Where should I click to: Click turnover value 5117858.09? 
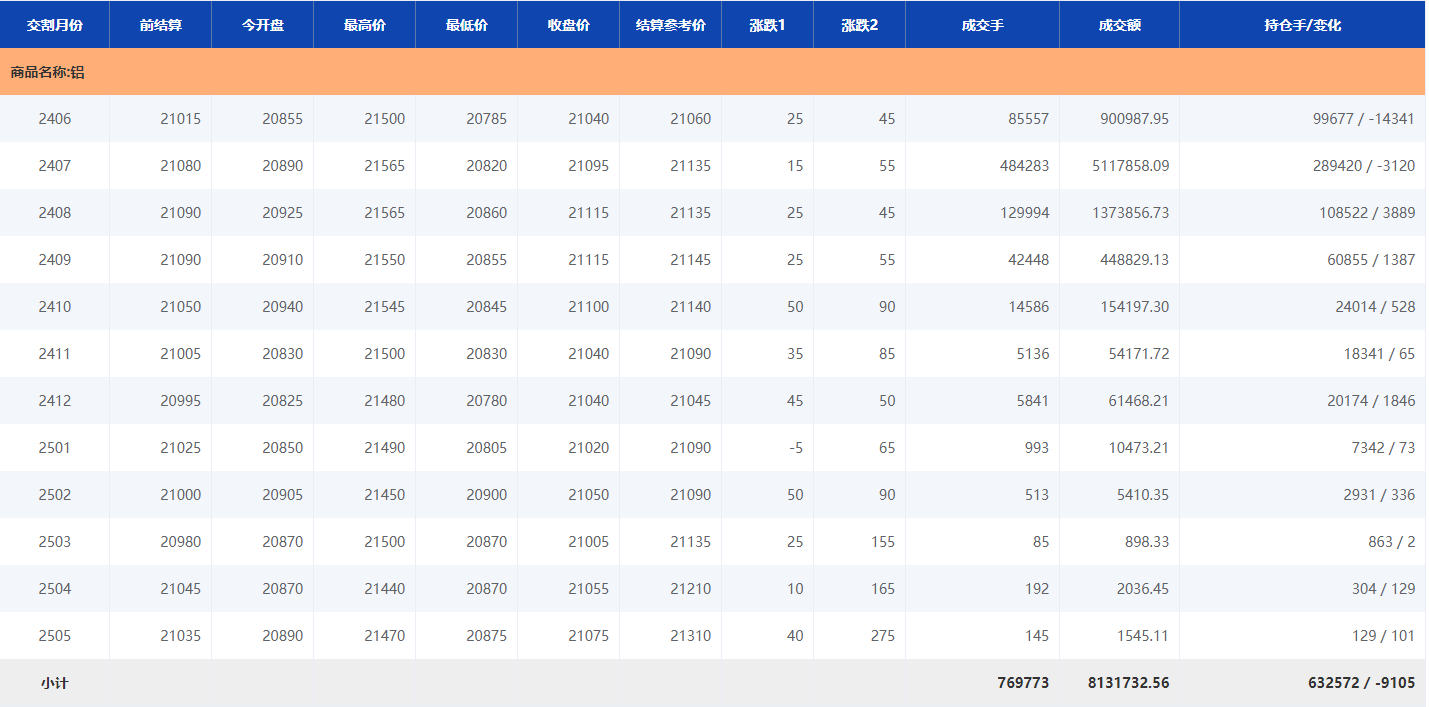tap(1130, 166)
